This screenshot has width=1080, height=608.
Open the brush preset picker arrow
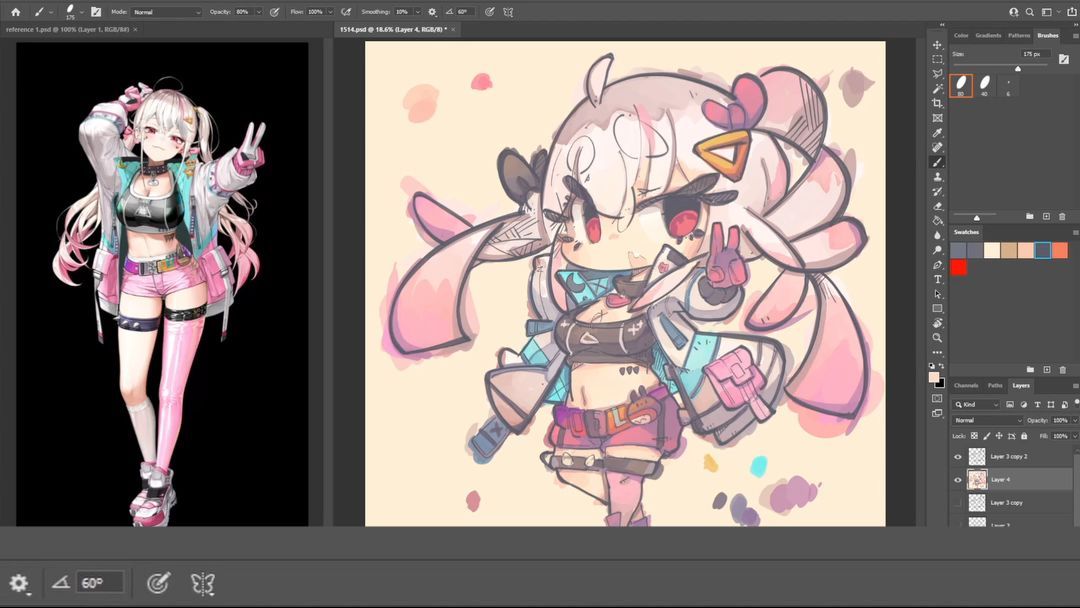(x=81, y=12)
